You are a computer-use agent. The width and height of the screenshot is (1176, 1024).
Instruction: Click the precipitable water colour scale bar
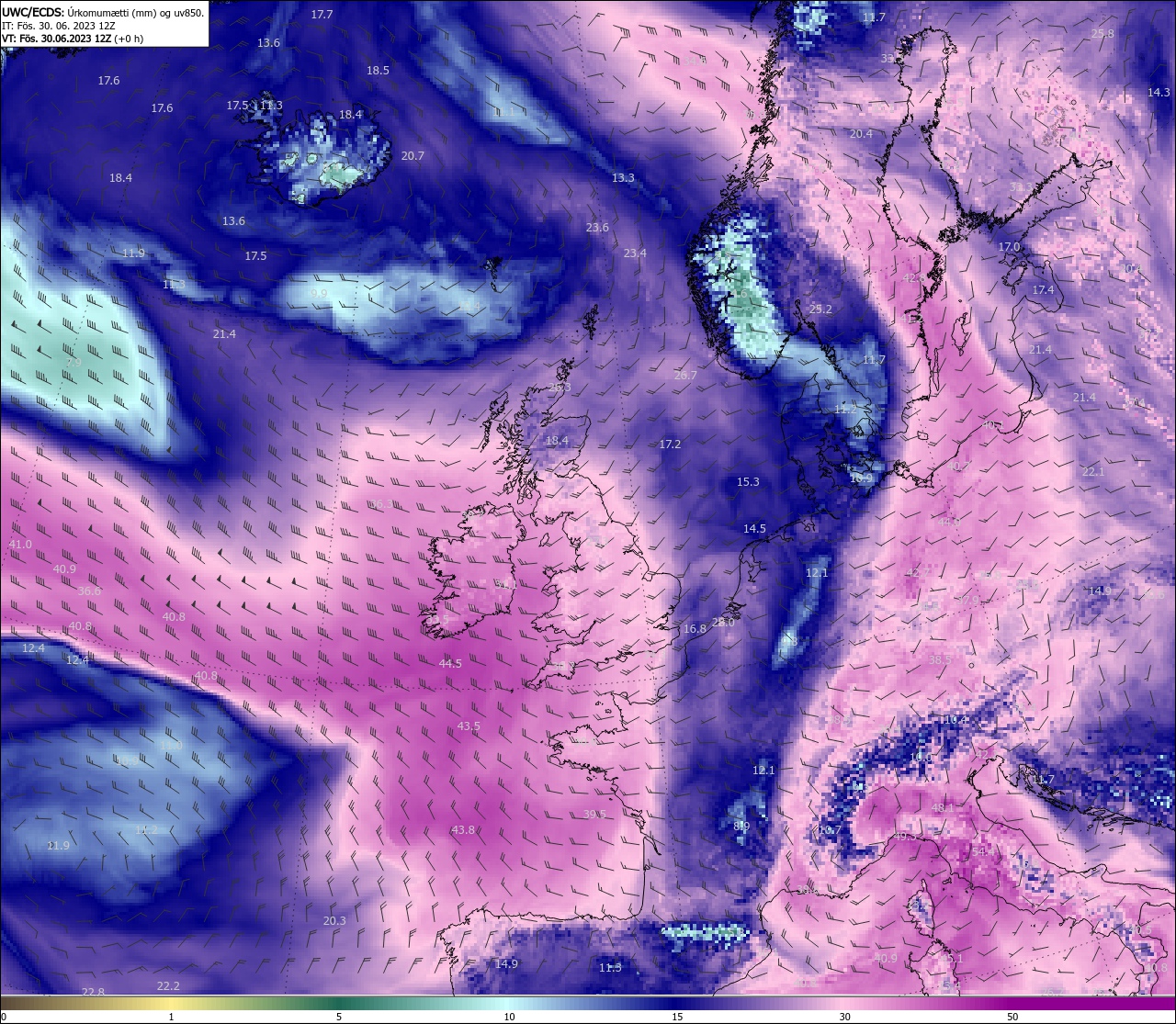588,1003
